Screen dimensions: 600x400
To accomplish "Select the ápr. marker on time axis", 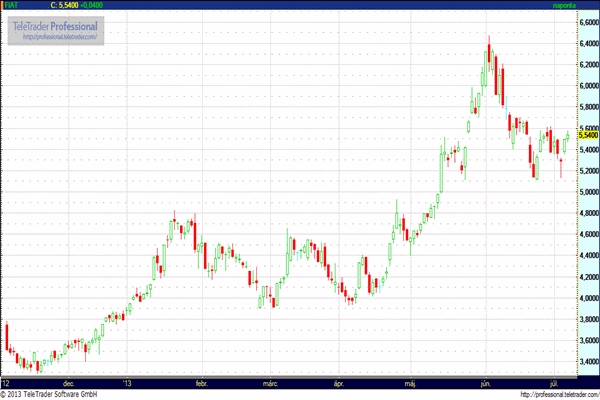I will point(339,382).
